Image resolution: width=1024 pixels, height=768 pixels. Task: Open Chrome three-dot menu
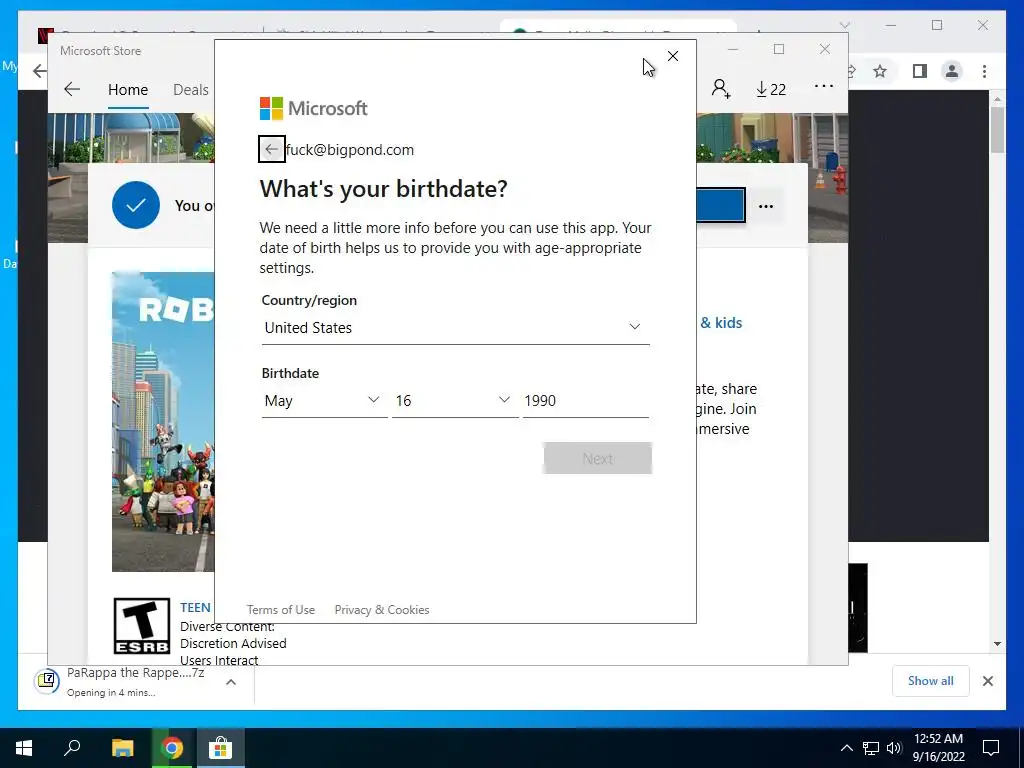[984, 71]
